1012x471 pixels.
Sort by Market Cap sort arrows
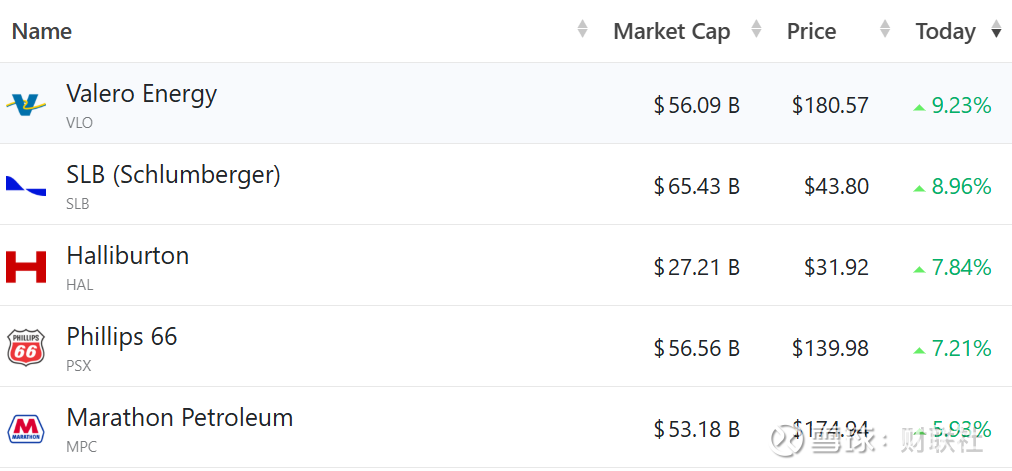coord(756,30)
